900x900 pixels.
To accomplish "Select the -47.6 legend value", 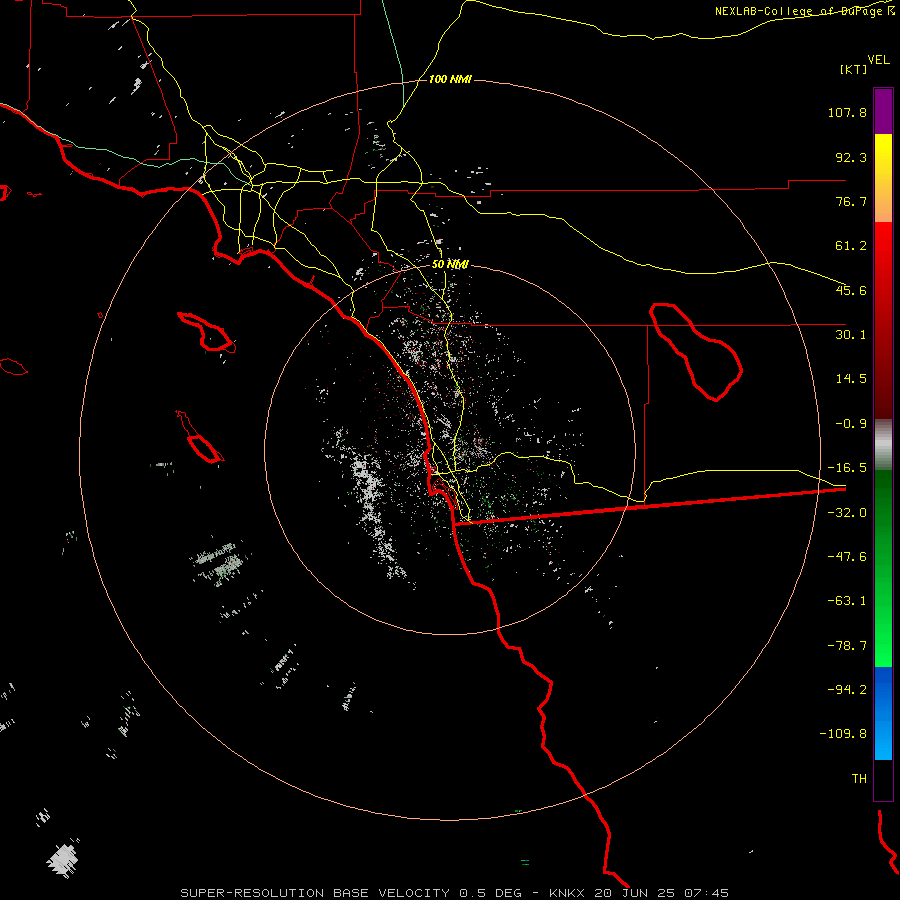I will tap(847, 557).
